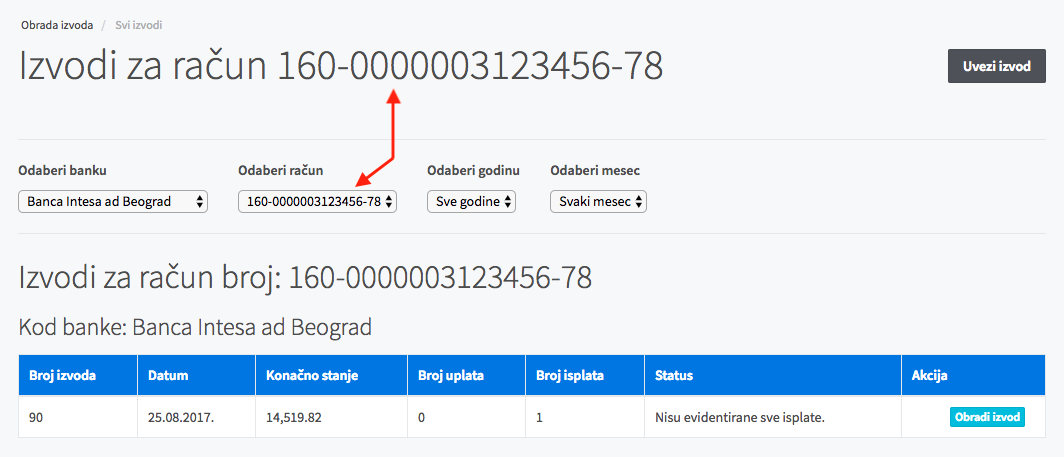Select the Svi izvodi breadcrumb item
The width and height of the screenshot is (1064, 457).
tap(138, 26)
